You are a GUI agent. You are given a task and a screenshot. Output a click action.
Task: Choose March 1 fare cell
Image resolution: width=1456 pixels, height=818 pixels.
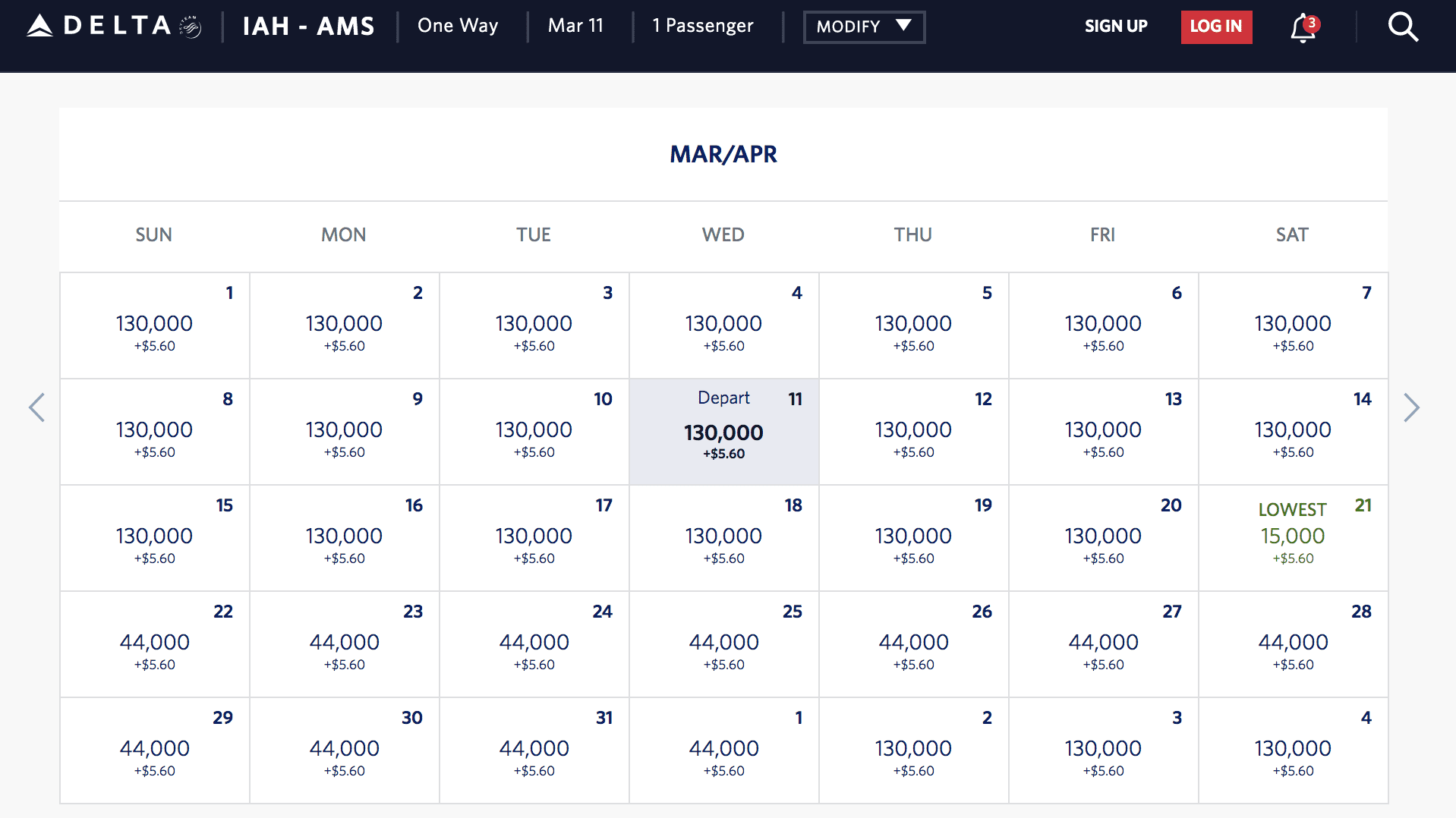(x=154, y=325)
